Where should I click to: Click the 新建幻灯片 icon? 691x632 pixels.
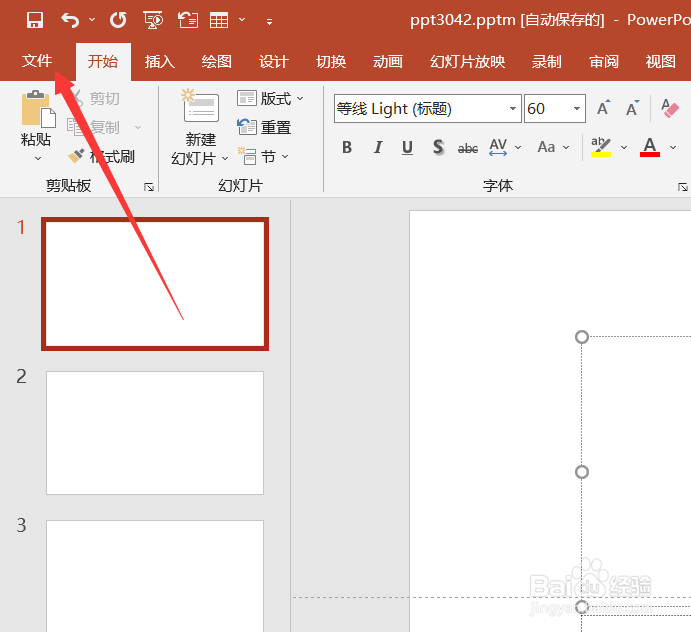pos(201,106)
